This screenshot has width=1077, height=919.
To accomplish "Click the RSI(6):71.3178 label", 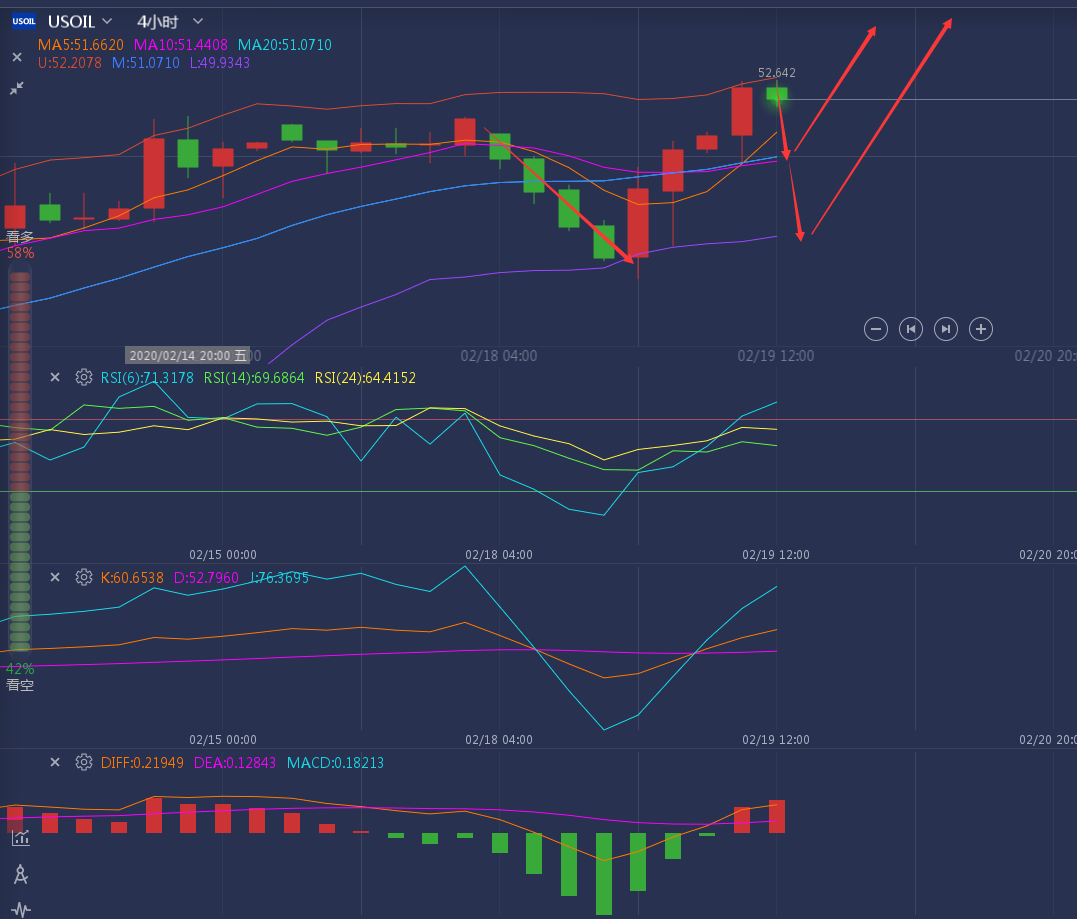I will point(147,378).
